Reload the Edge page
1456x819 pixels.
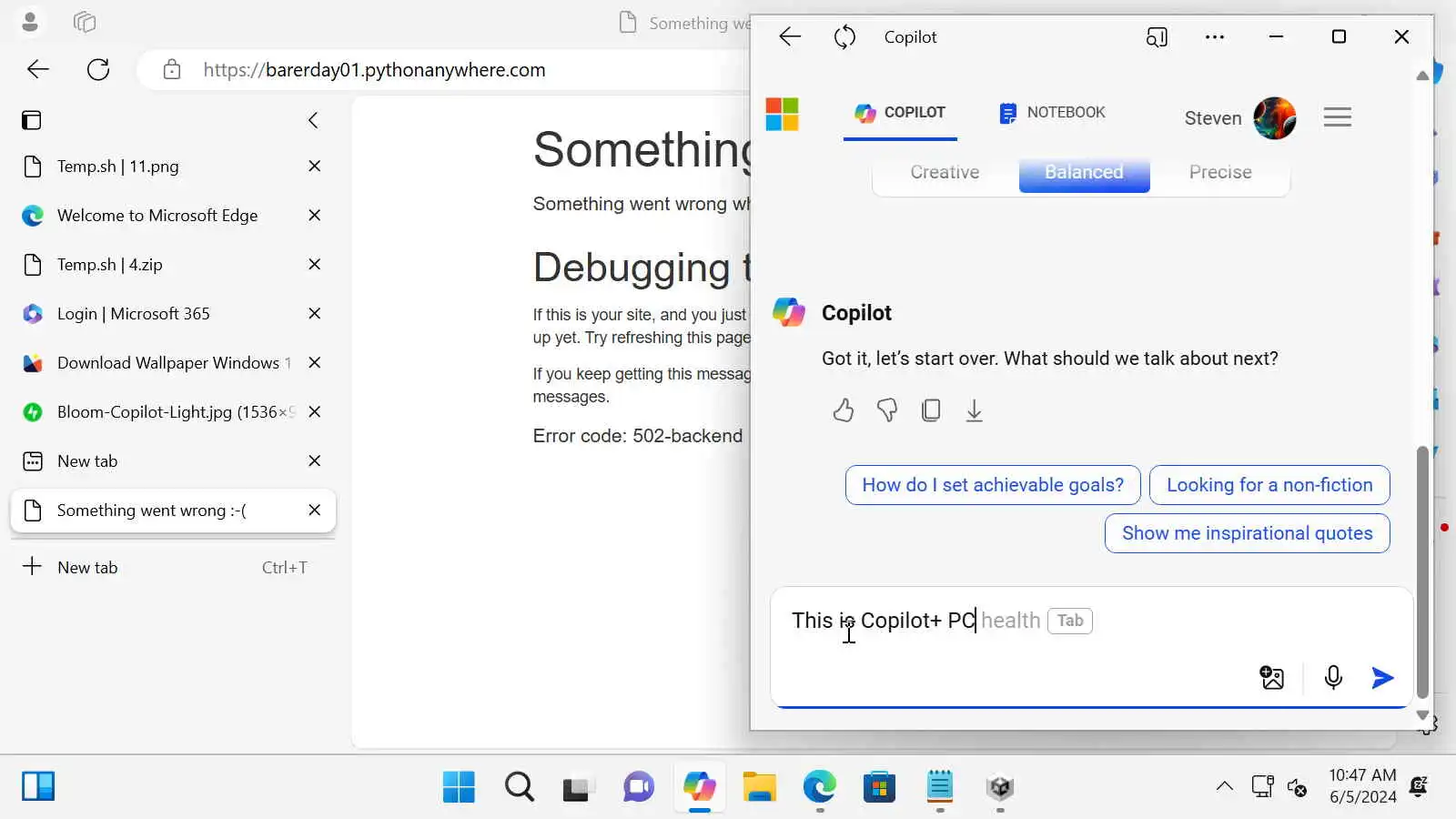click(x=98, y=70)
